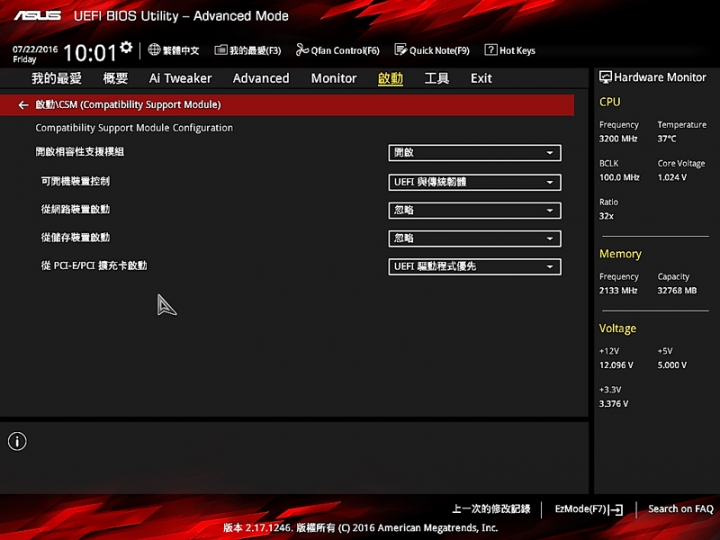
Task: Click CPU frequency value 3200 MHz
Action: click(618, 139)
